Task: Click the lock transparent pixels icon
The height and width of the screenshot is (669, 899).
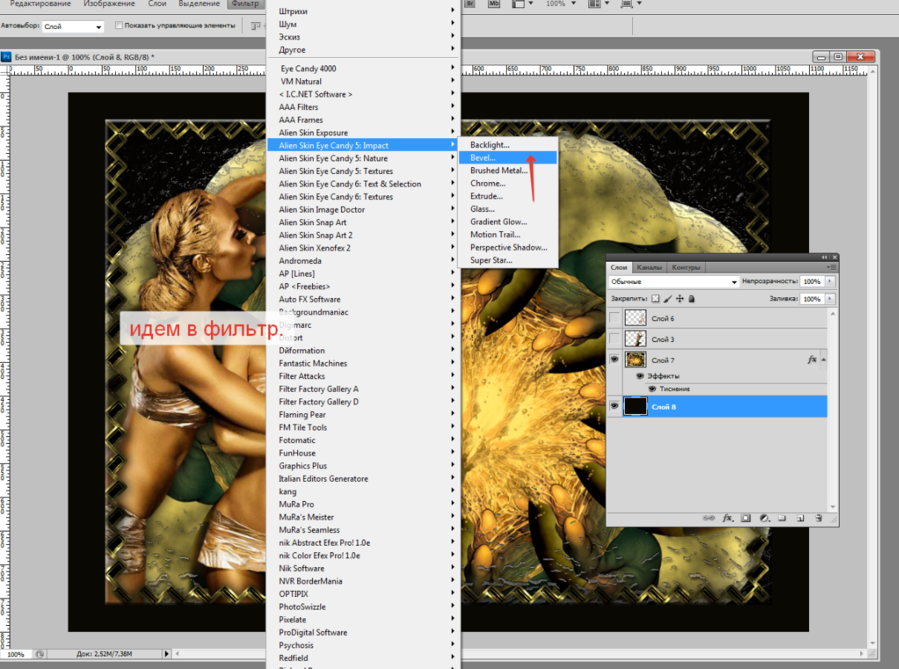Action: click(x=655, y=299)
